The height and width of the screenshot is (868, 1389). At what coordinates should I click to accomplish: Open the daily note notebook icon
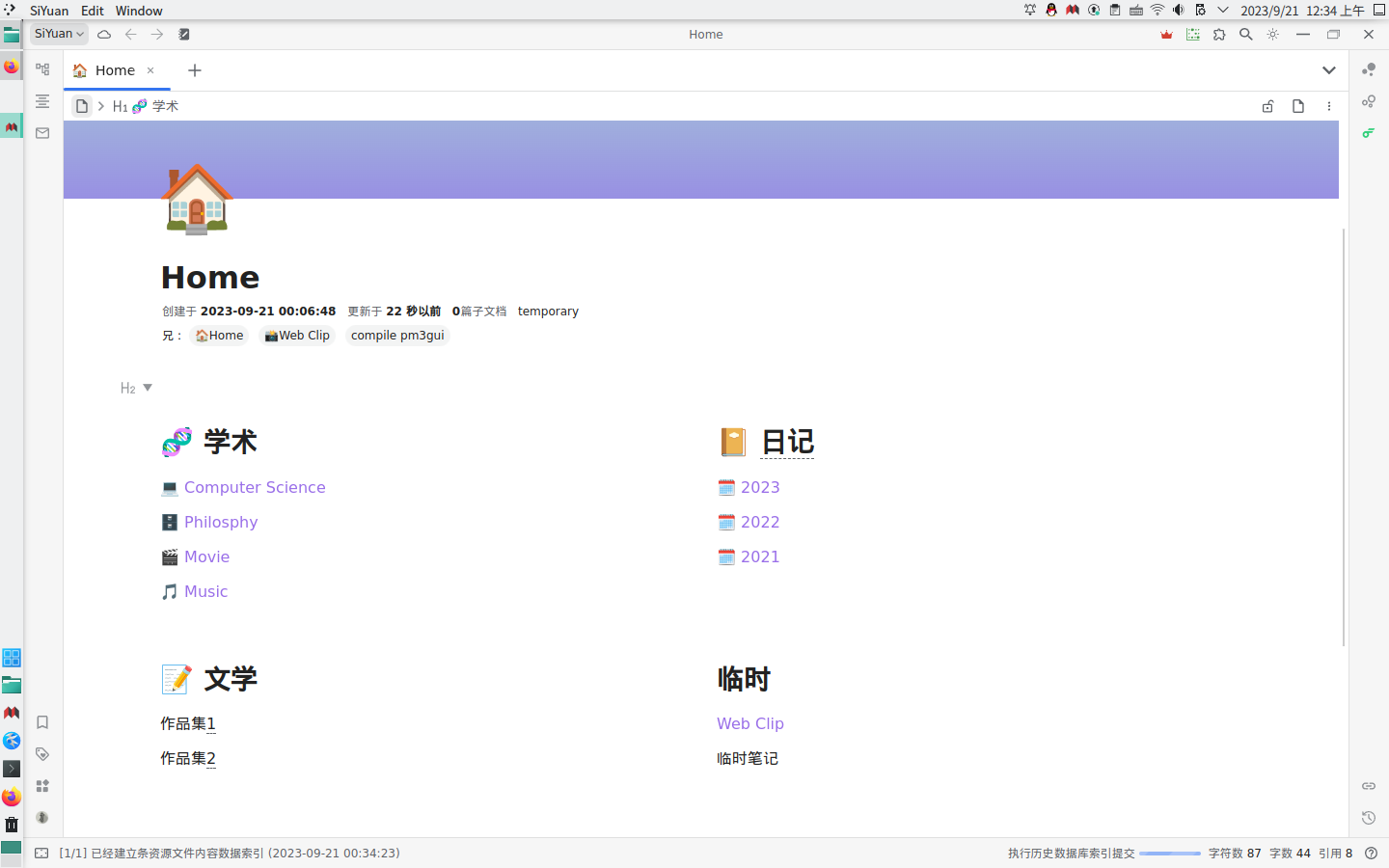(x=184, y=34)
